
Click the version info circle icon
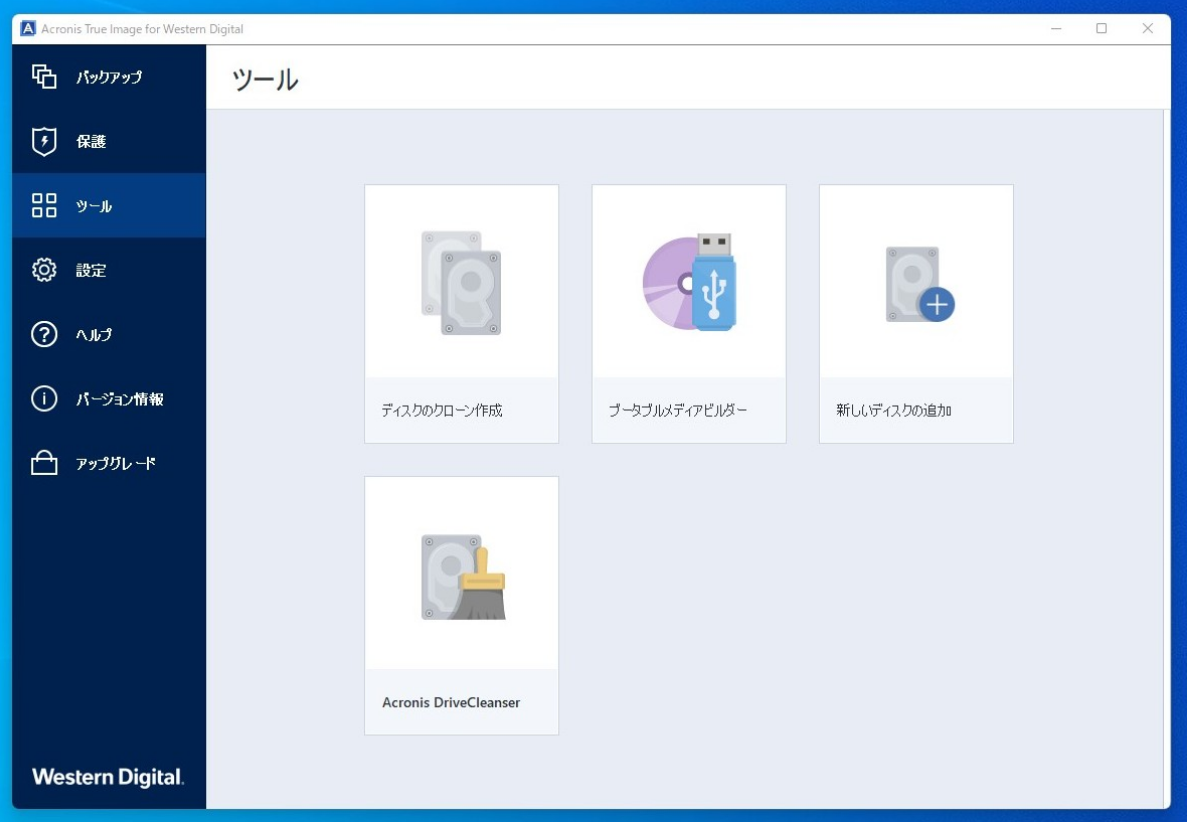point(44,398)
